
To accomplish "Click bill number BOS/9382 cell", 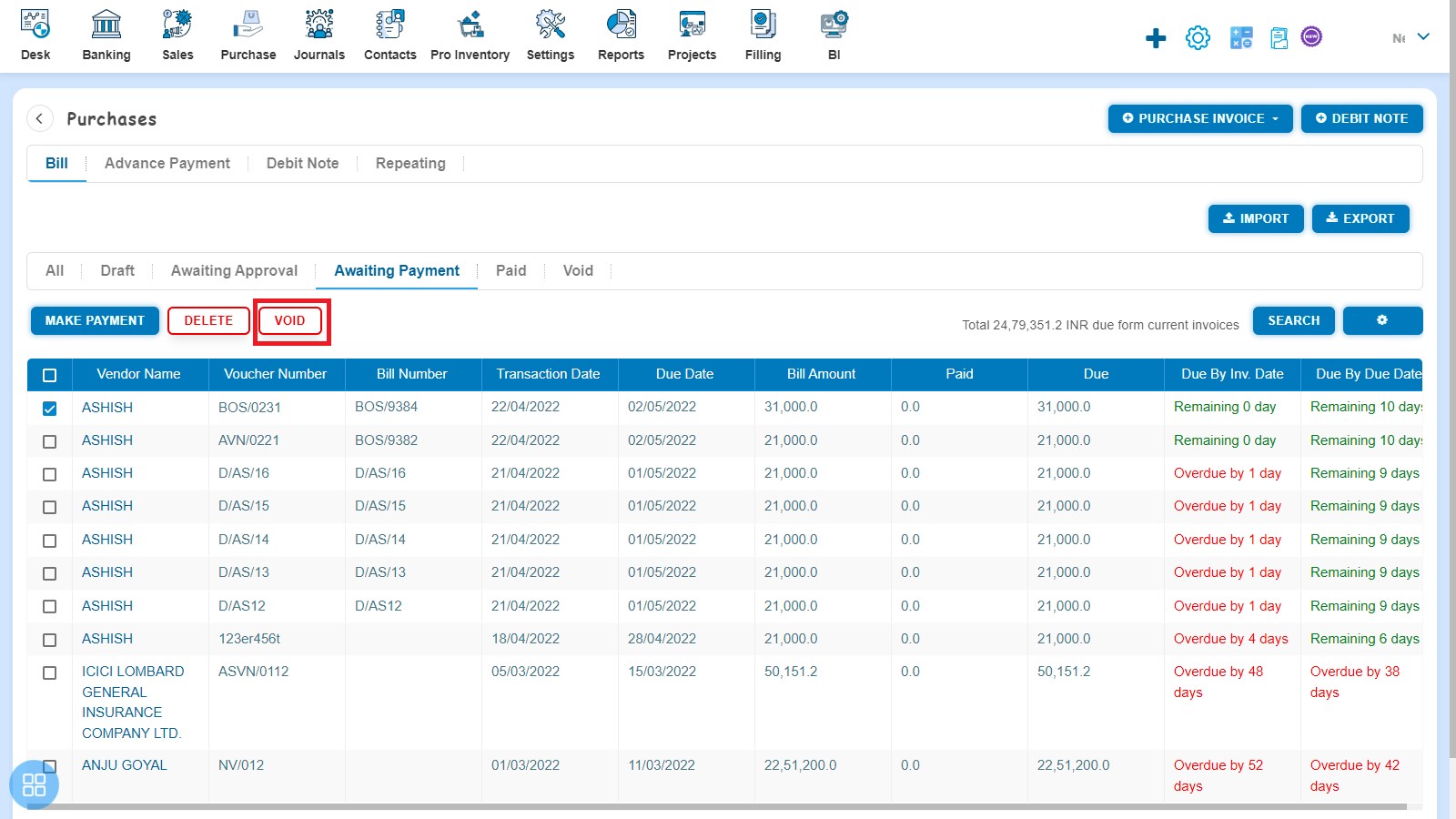I will pos(387,440).
